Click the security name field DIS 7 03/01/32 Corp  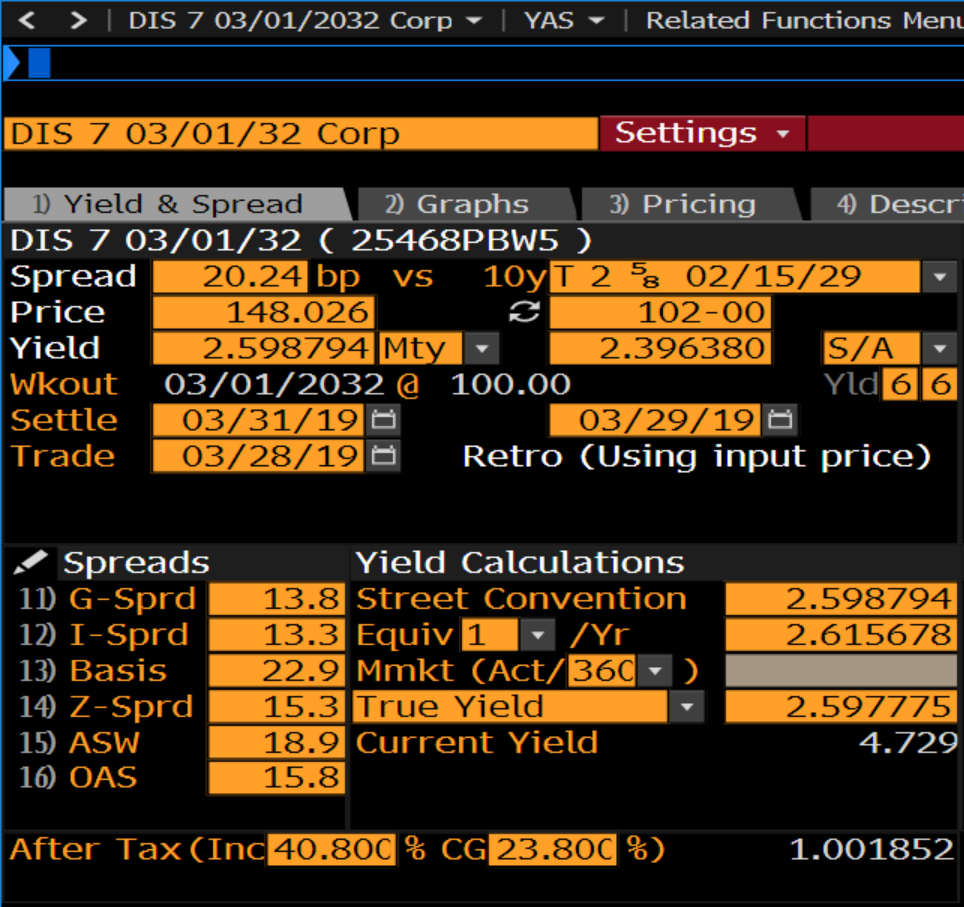click(301, 133)
